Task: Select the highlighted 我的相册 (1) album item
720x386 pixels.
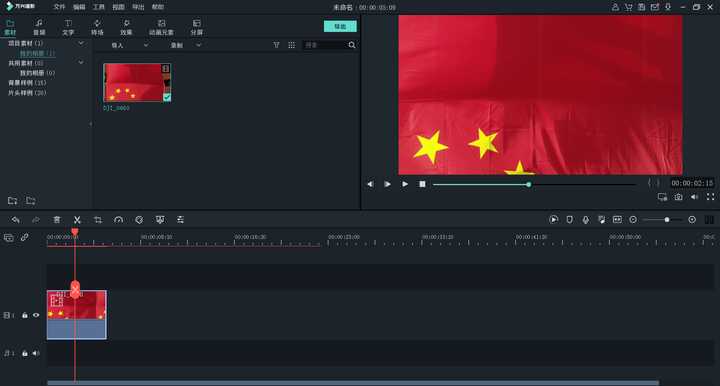Action: 37,53
